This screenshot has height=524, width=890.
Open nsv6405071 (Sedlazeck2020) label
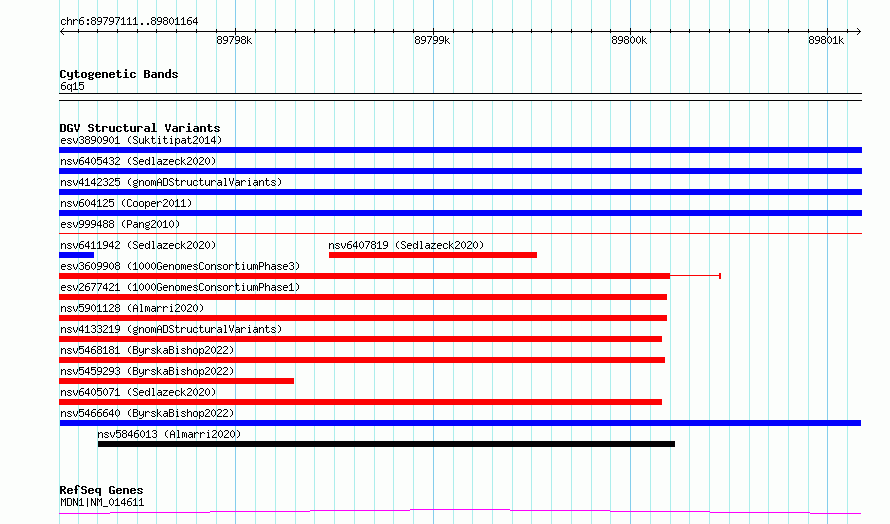pyautogui.click(x=138, y=392)
